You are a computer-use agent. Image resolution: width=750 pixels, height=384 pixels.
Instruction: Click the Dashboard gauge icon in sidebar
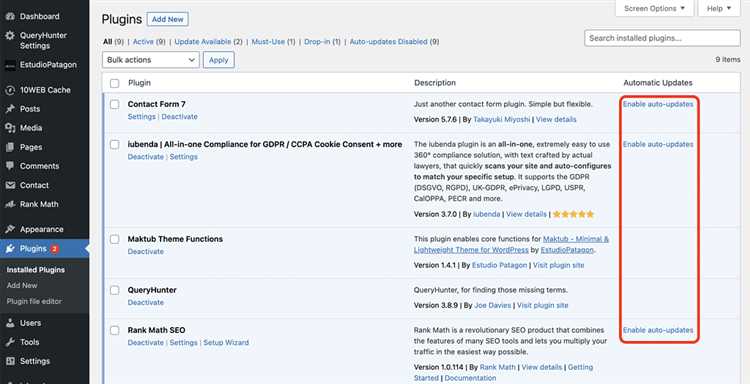coord(10,16)
